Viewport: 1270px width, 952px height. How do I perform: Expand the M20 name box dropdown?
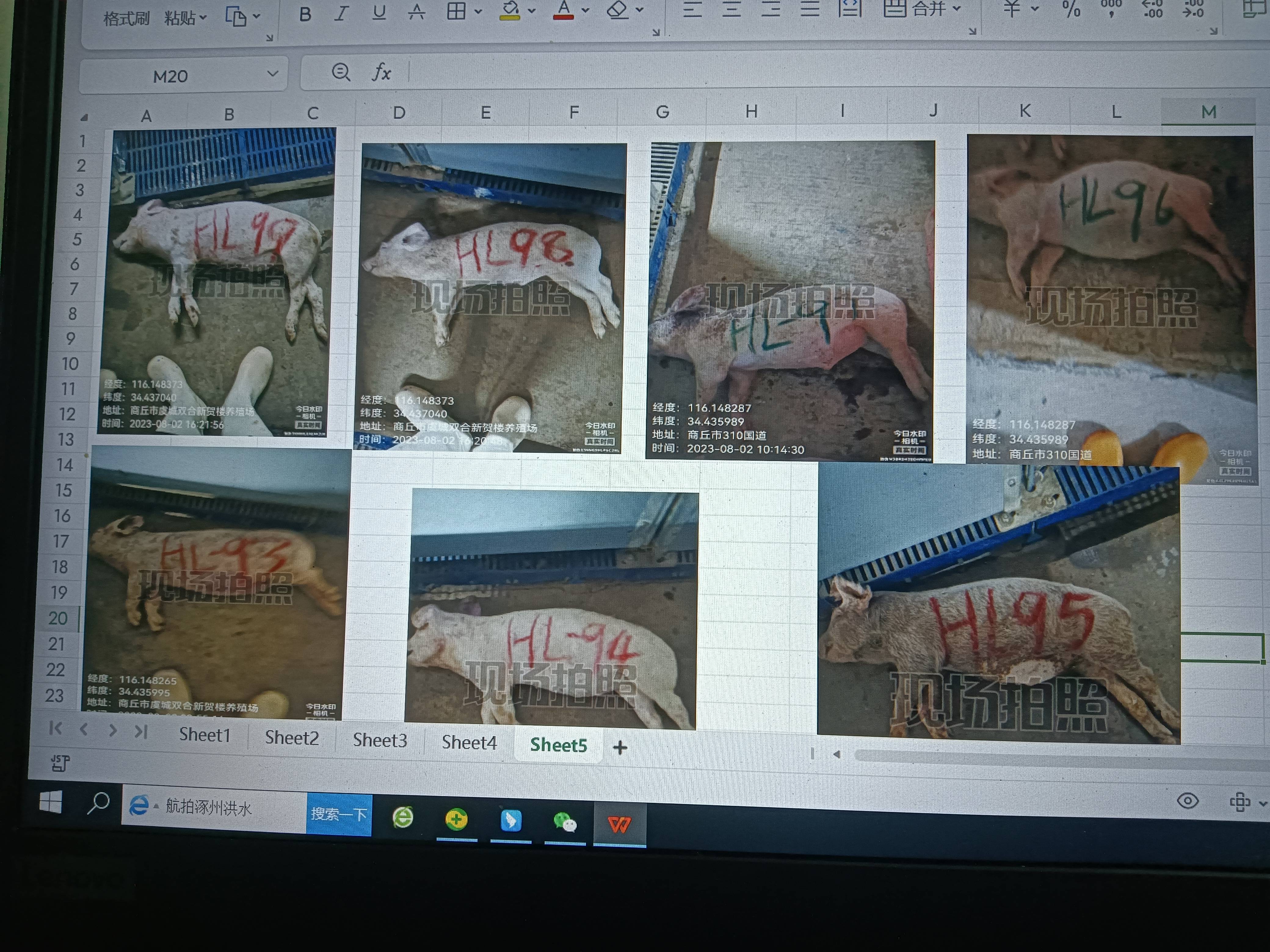pyautogui.click(x=273, y=74)
